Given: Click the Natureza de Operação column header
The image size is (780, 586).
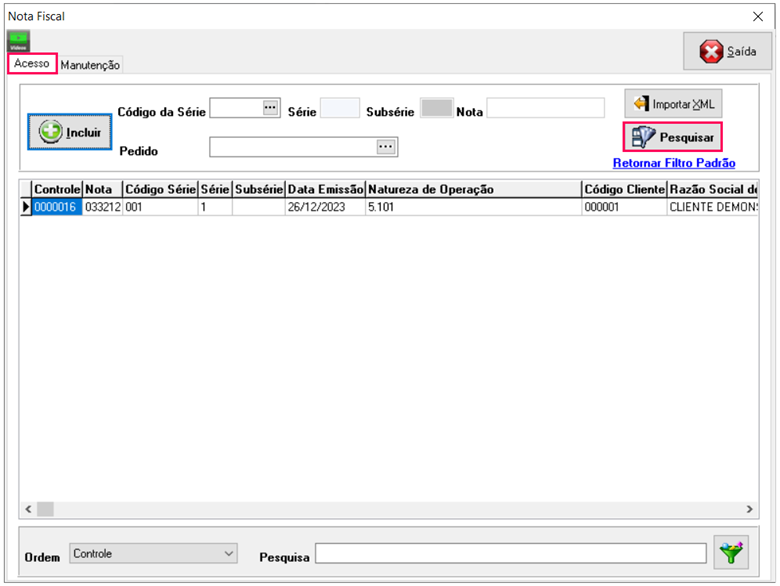Looking at the screenshot, I should [472, 189].
